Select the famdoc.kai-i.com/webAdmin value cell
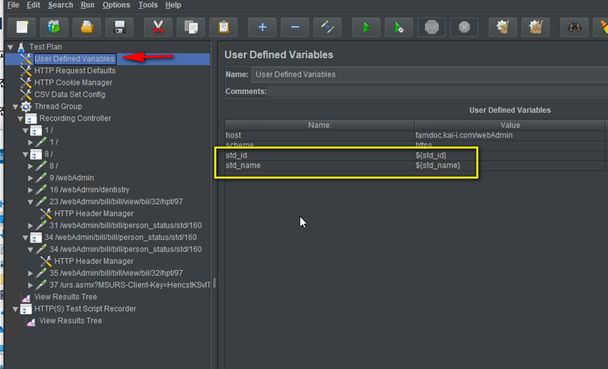608x369 pixels. point(510,135)
